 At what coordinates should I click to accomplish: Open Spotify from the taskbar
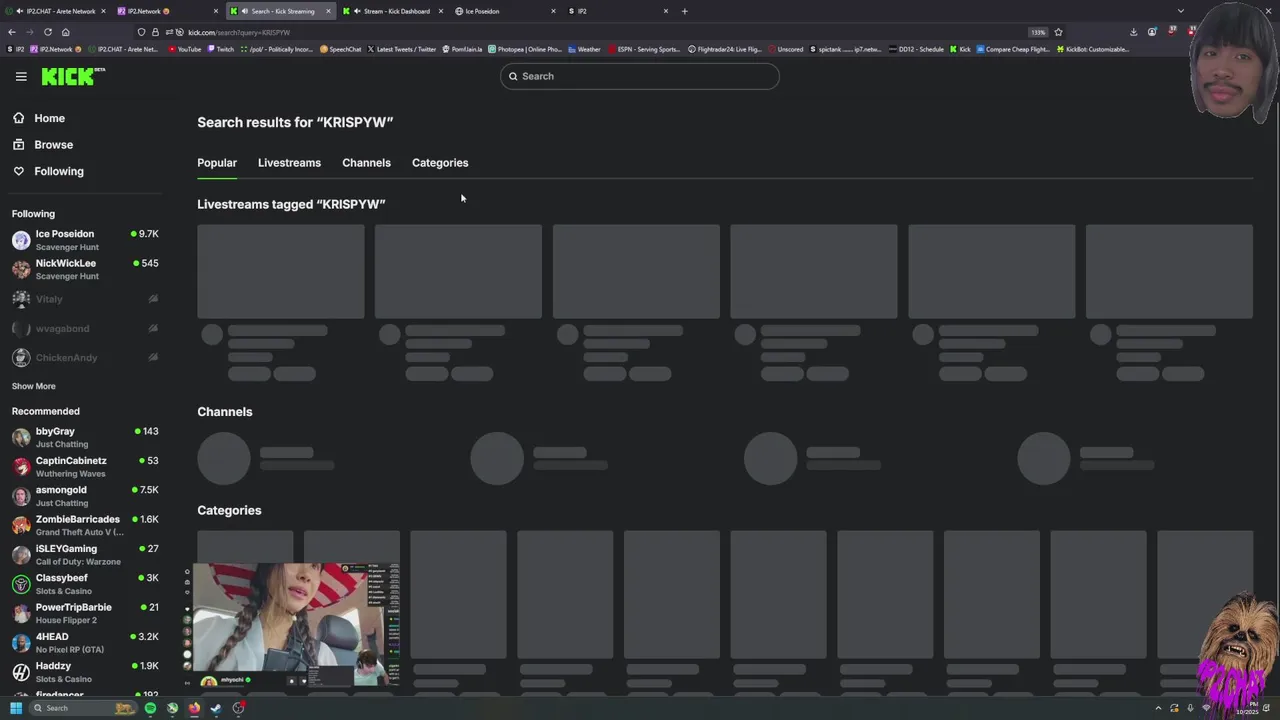[150, 708]
